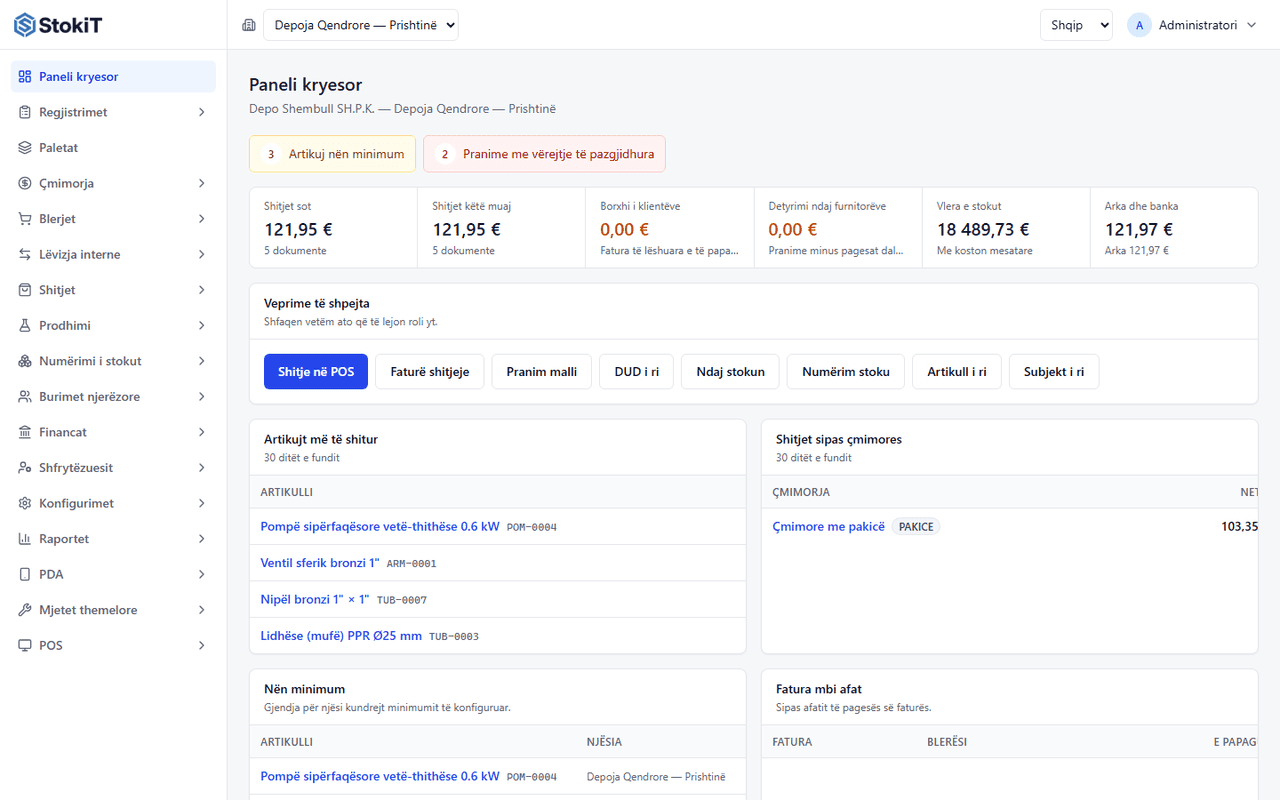Expand the Raportet chevron
This screenshot has width=1280, height=800.
[201, 539]
